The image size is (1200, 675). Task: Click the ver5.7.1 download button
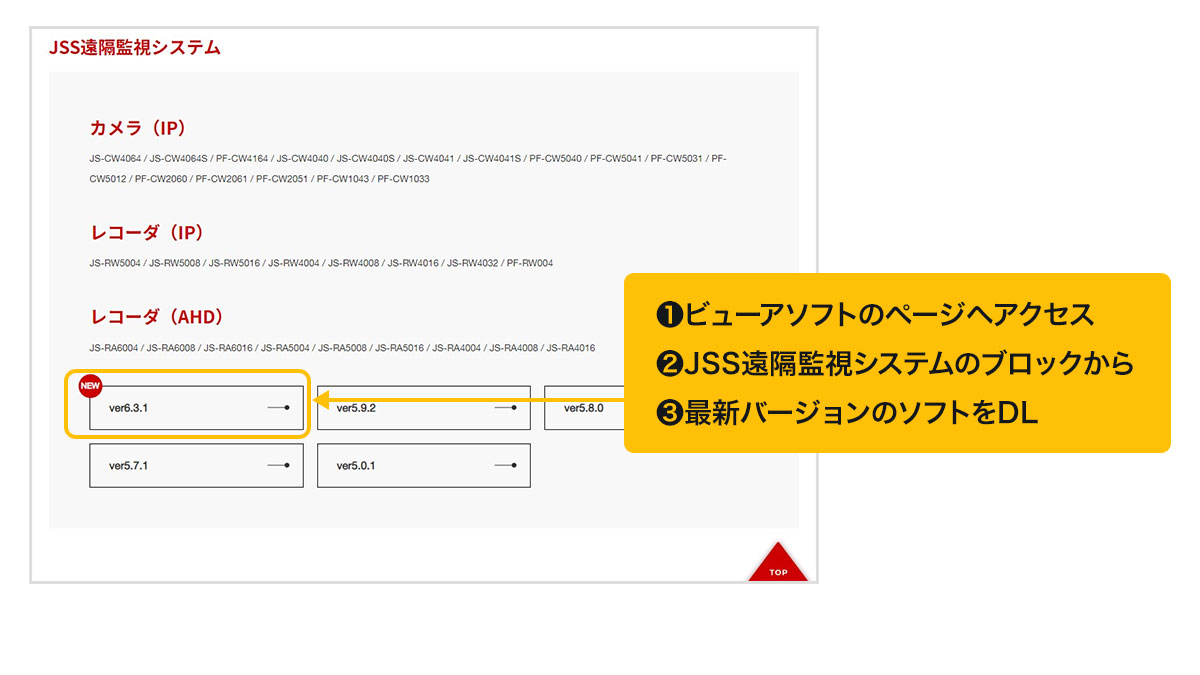click(x=196, y=466)
